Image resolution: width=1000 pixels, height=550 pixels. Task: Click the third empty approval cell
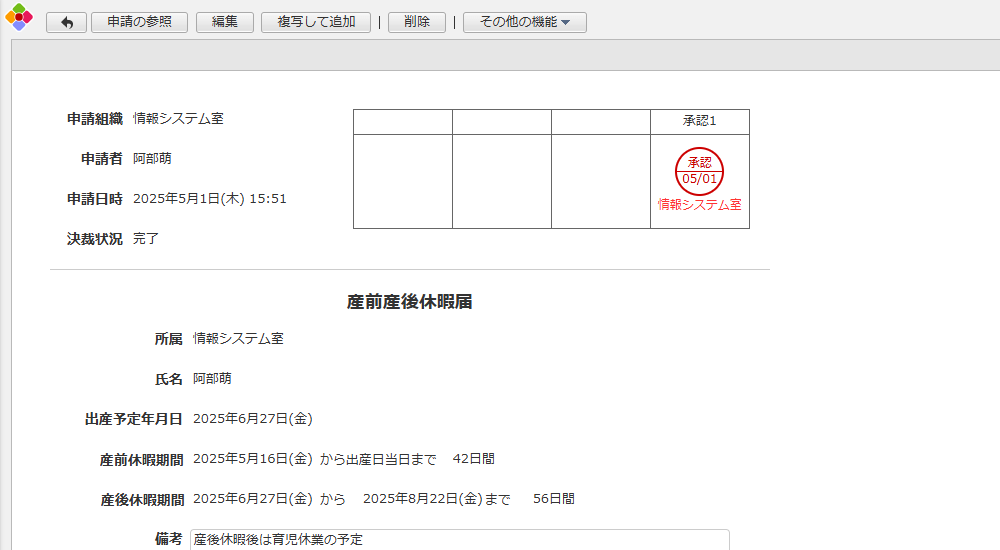(600, 181)
